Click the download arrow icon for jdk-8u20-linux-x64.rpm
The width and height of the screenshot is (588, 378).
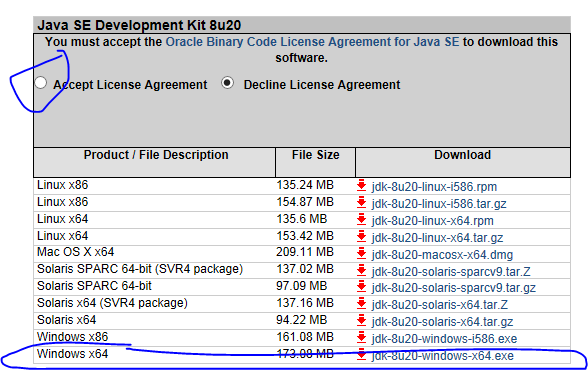[362, 220]
